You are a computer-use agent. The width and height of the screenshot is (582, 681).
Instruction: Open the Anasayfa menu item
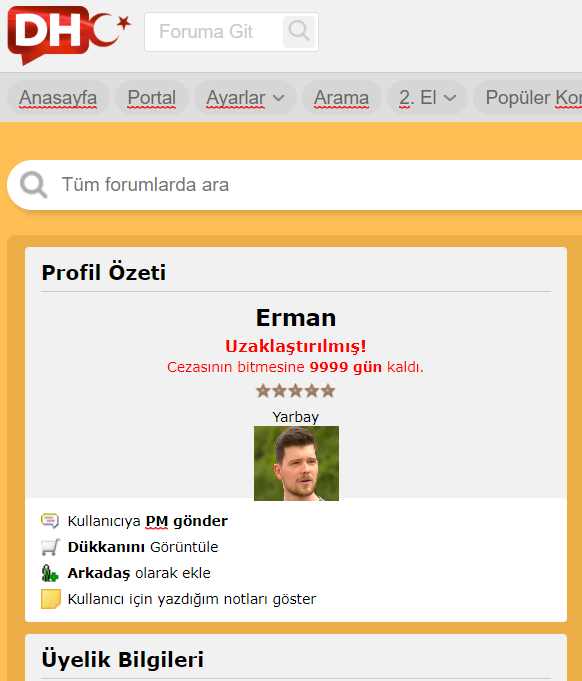pyautogui.click(x=58, y=98)
